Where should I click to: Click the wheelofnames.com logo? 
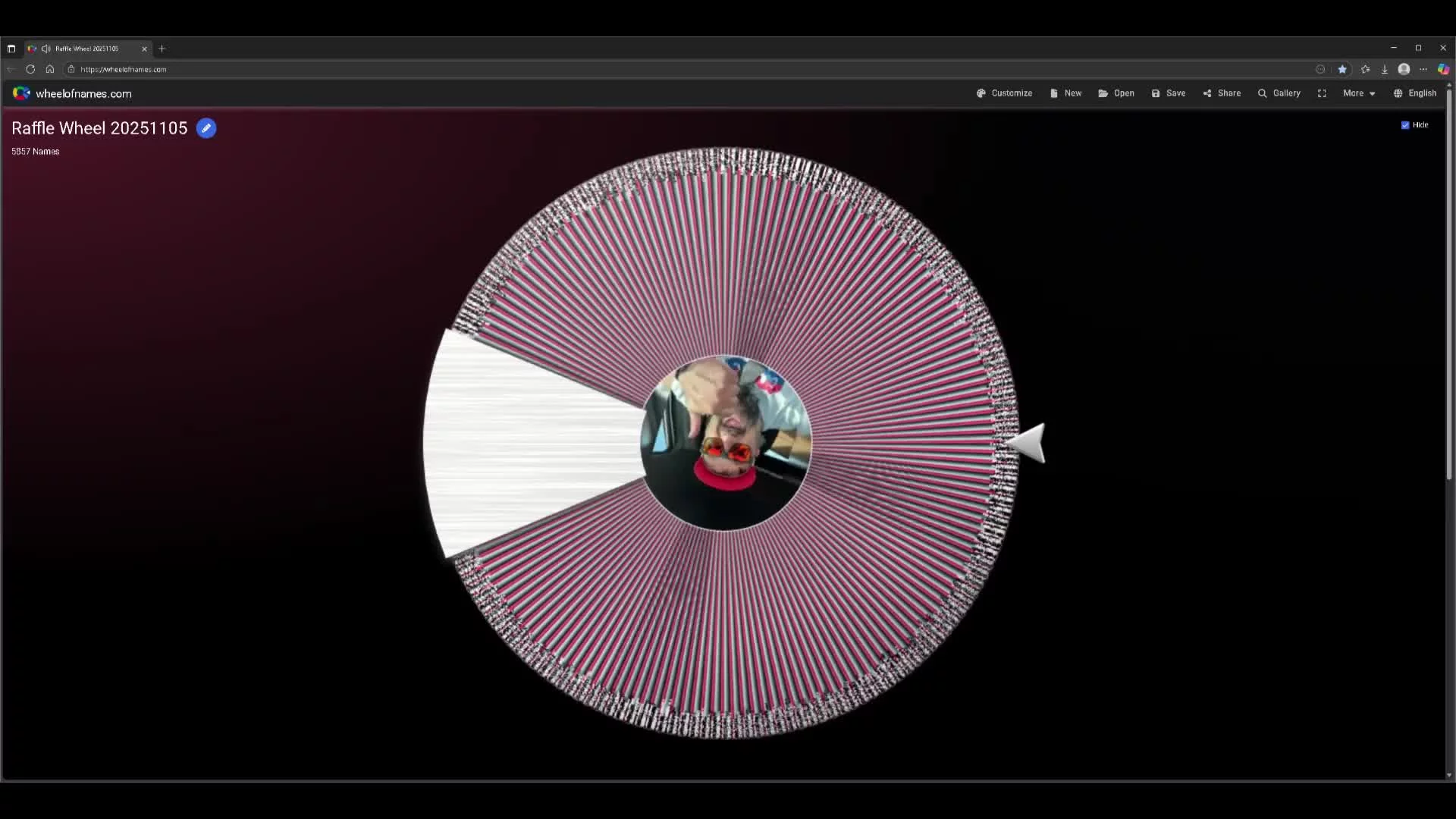point(73,93)
